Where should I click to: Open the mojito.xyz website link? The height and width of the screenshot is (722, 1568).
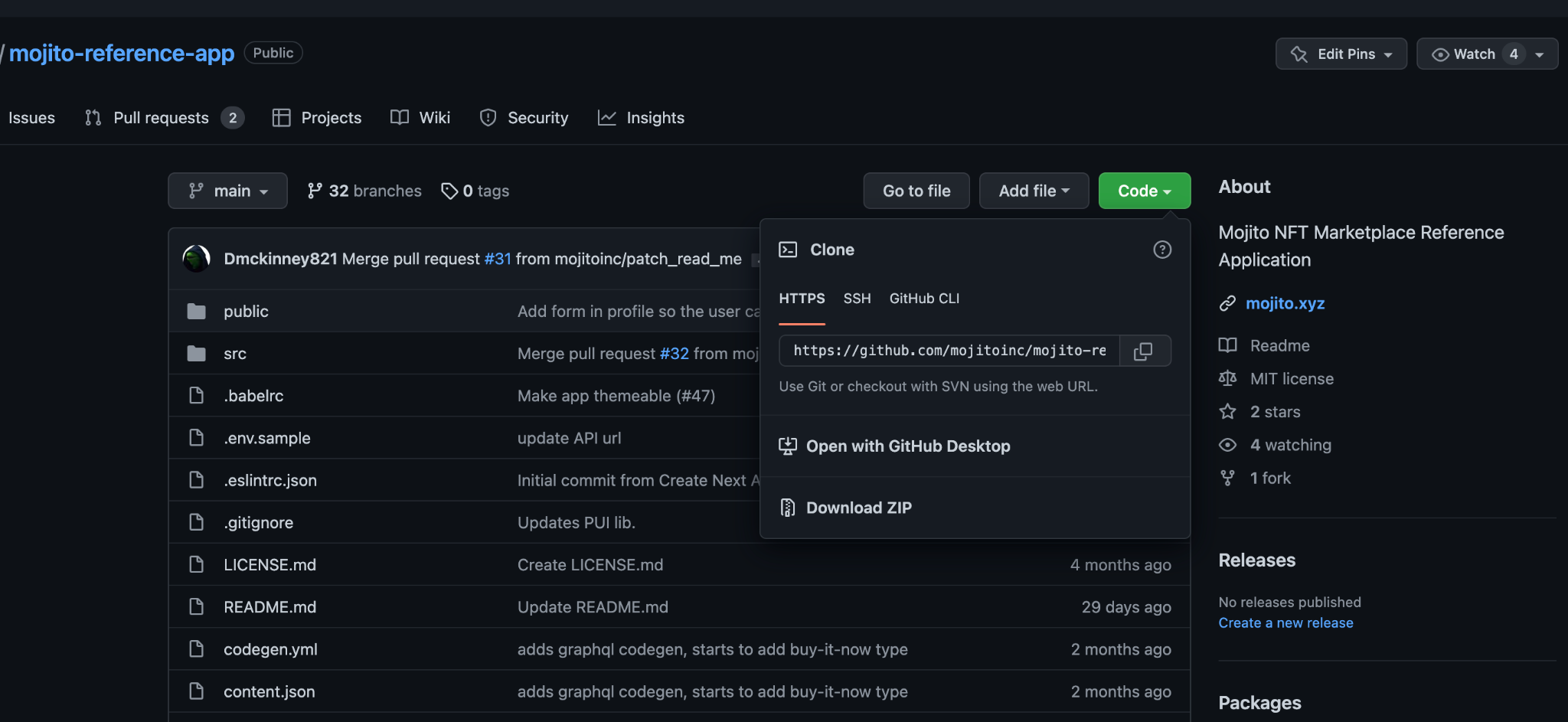pos(1285,303)
